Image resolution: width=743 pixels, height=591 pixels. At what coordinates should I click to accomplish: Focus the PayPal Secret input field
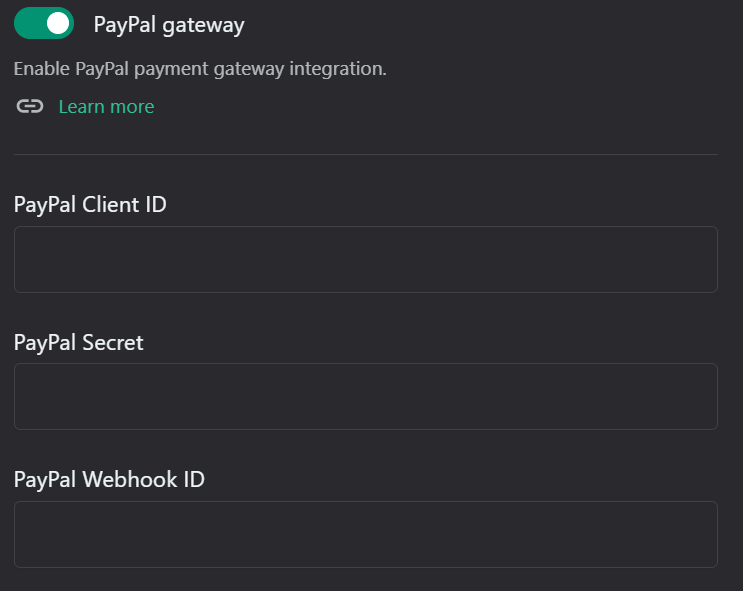(366, 396)
